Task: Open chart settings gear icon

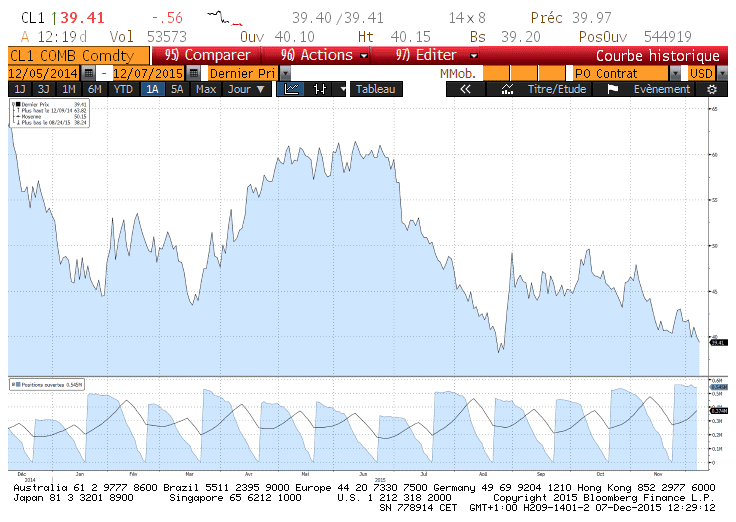Action: pyautogui.click(x=712, y=89)
